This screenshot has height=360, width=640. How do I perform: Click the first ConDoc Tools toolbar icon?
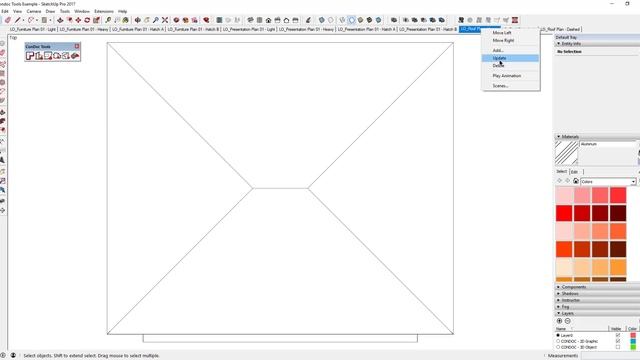pos(30,56)
